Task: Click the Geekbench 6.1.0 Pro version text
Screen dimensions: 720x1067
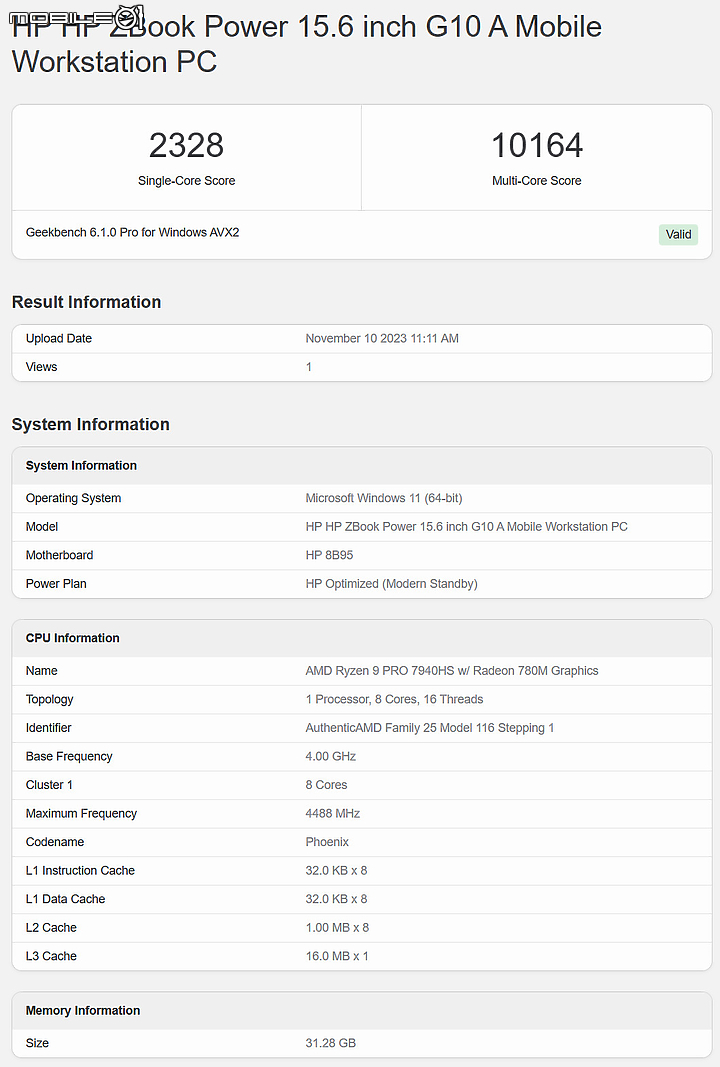Action: coord(132,233)
